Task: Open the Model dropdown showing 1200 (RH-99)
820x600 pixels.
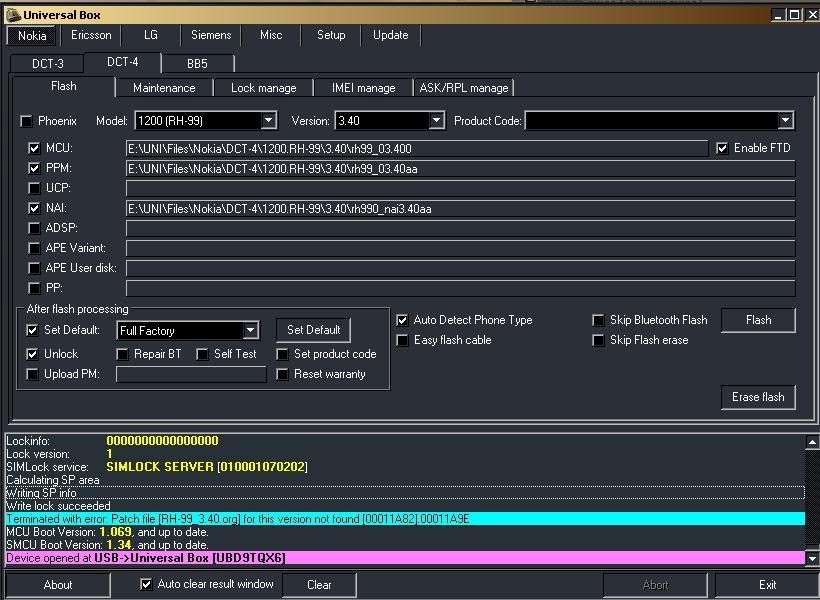Action: click(268, 121)
